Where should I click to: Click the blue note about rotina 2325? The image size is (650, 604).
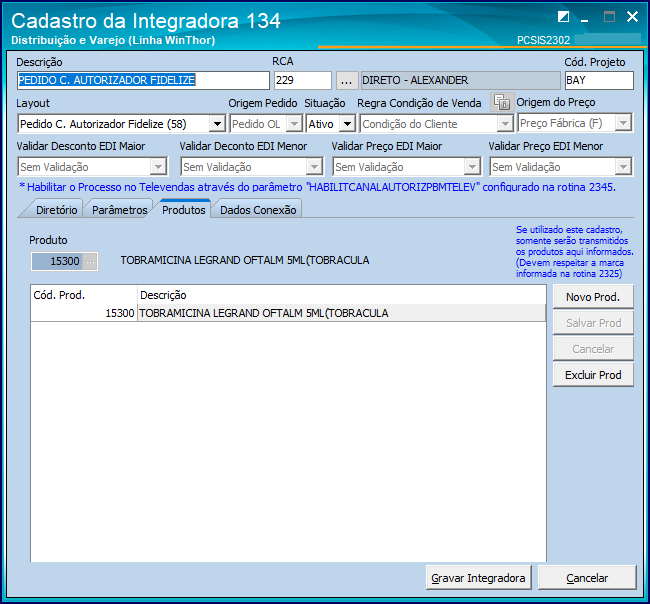coord(574,252)
